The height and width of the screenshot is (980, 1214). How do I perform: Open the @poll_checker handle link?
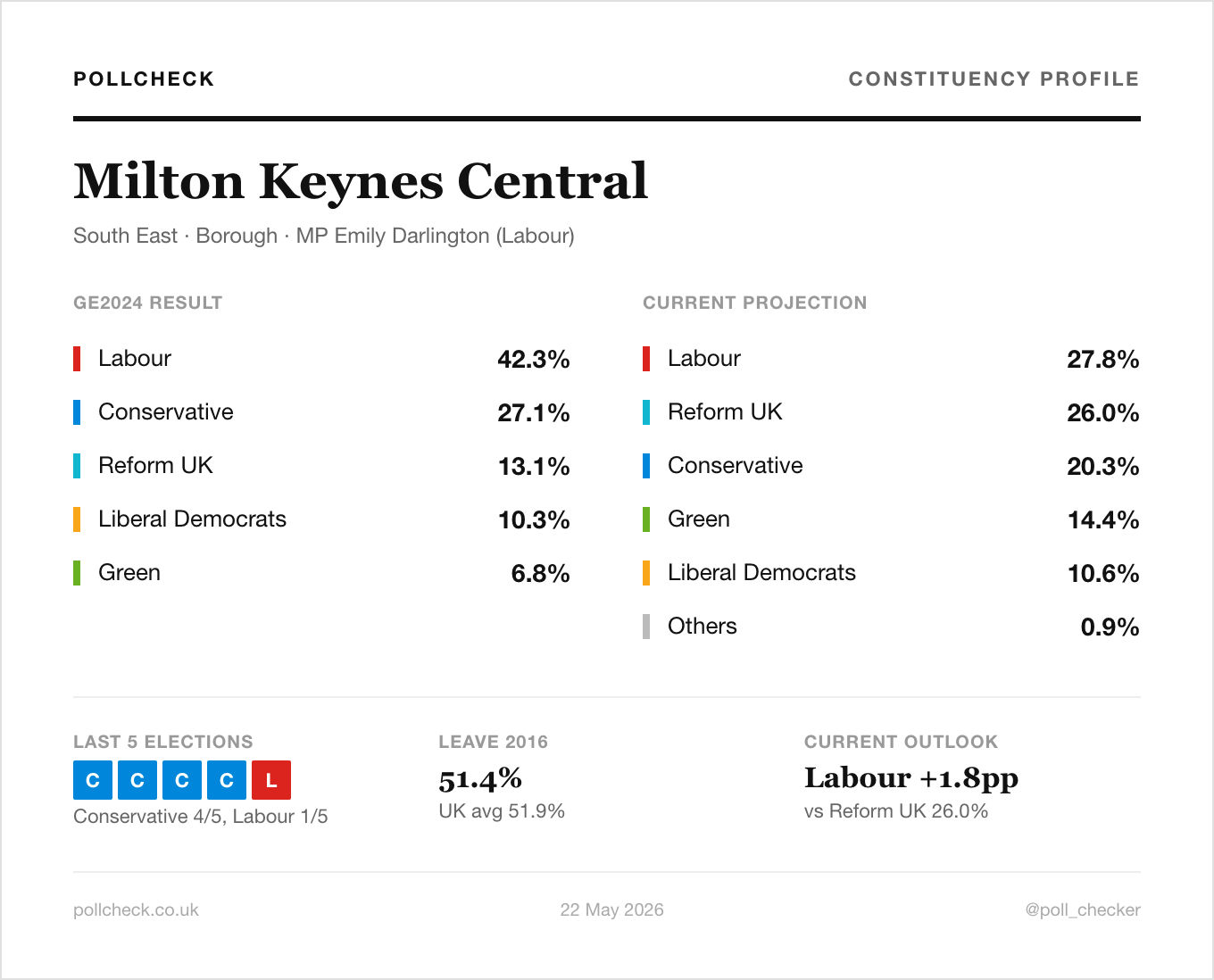coord(1083,909)
